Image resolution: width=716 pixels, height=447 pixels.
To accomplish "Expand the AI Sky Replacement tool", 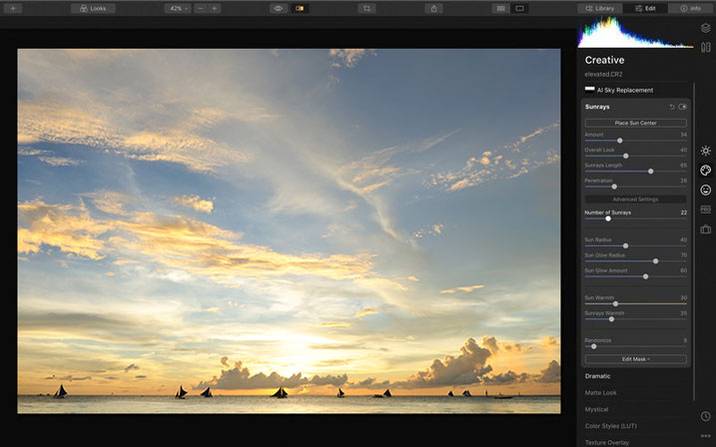I will coord(625,90).
